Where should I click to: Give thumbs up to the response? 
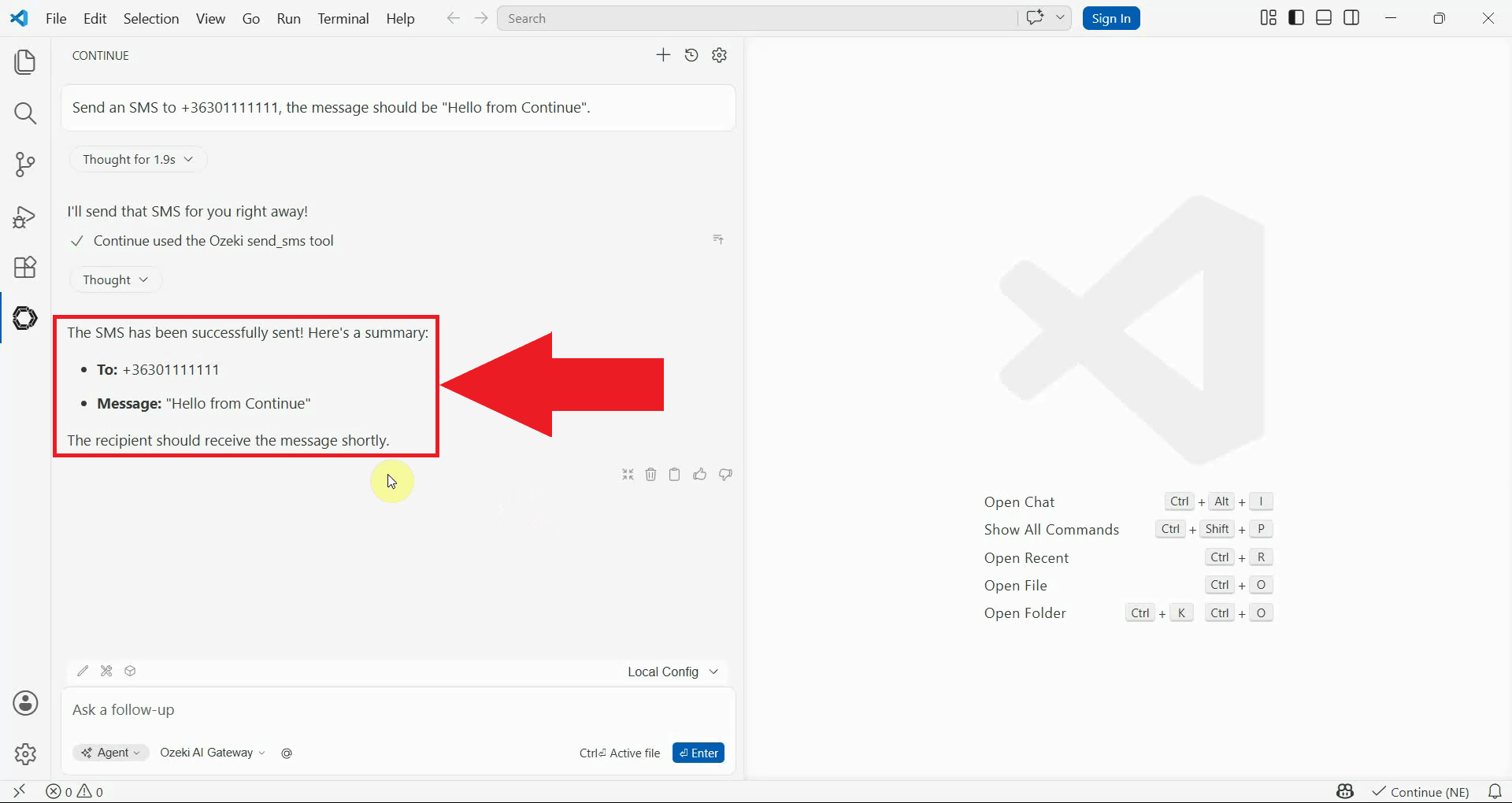coord(700,475)
